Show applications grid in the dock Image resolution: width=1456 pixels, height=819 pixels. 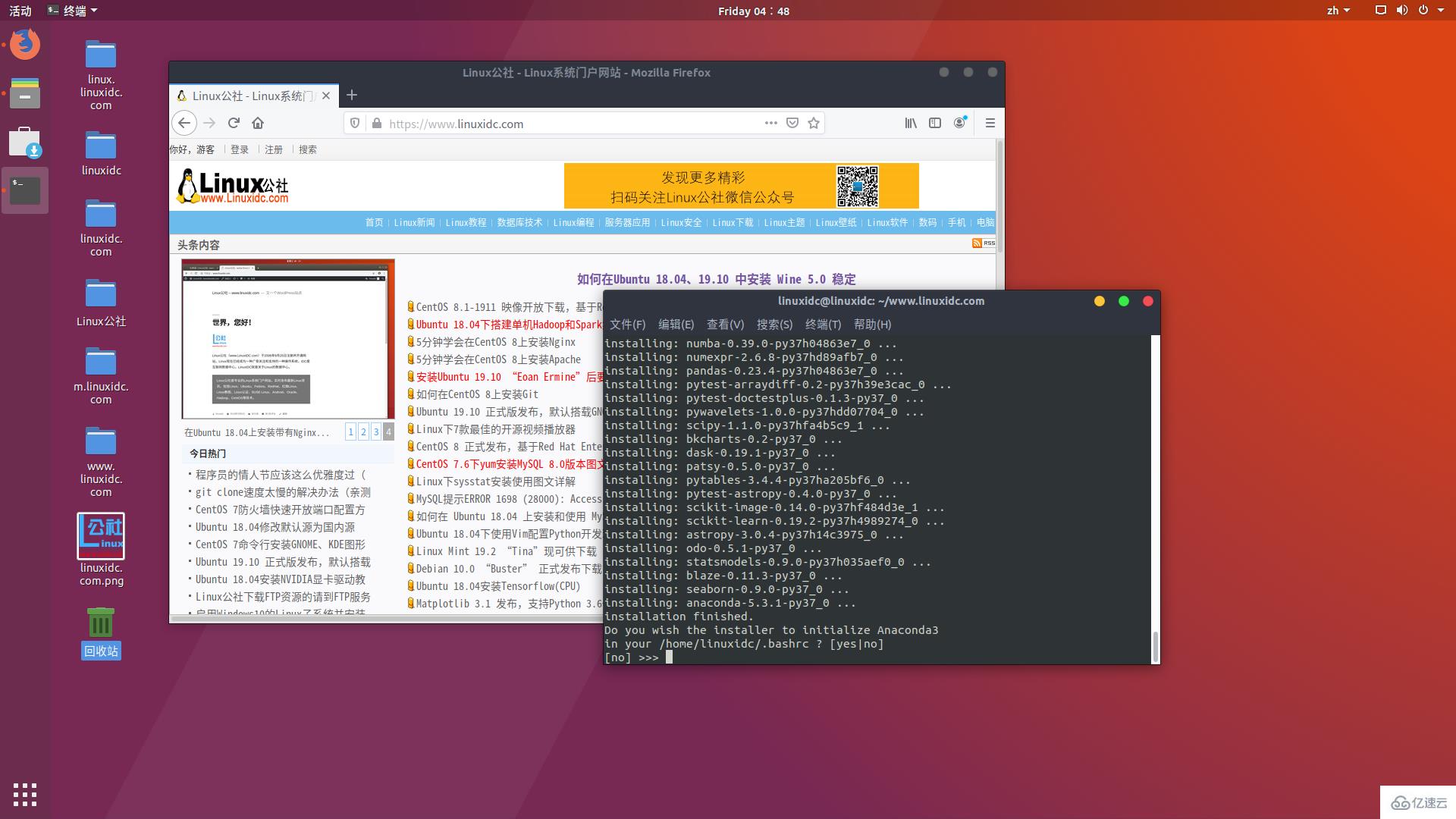pos(25,794)
